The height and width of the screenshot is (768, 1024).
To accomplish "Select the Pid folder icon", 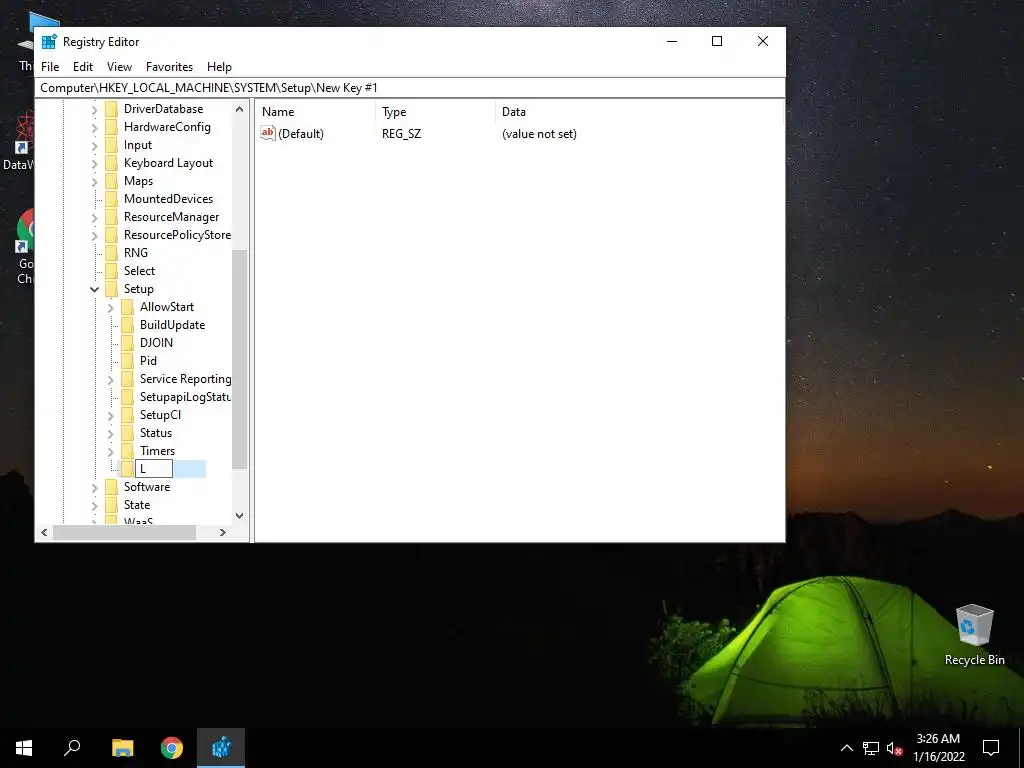I will tap(127, 360).
